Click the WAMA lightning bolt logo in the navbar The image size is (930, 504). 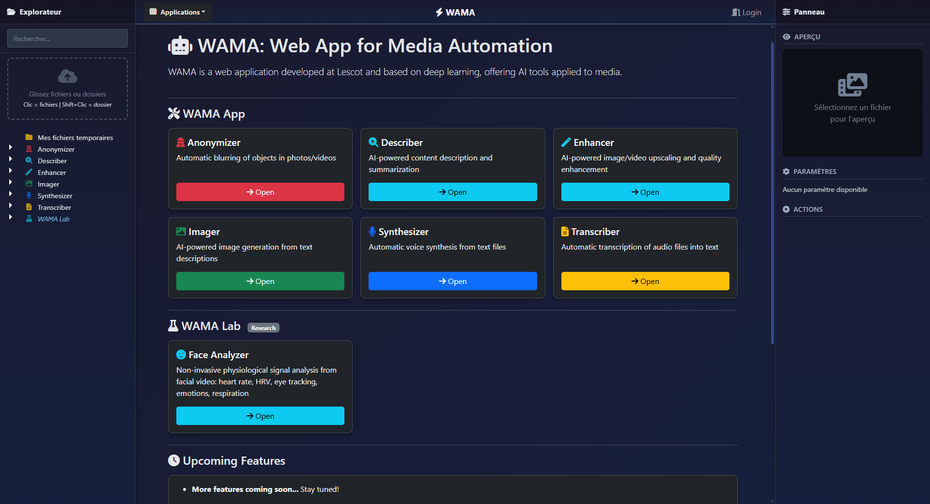coord(439,12)
